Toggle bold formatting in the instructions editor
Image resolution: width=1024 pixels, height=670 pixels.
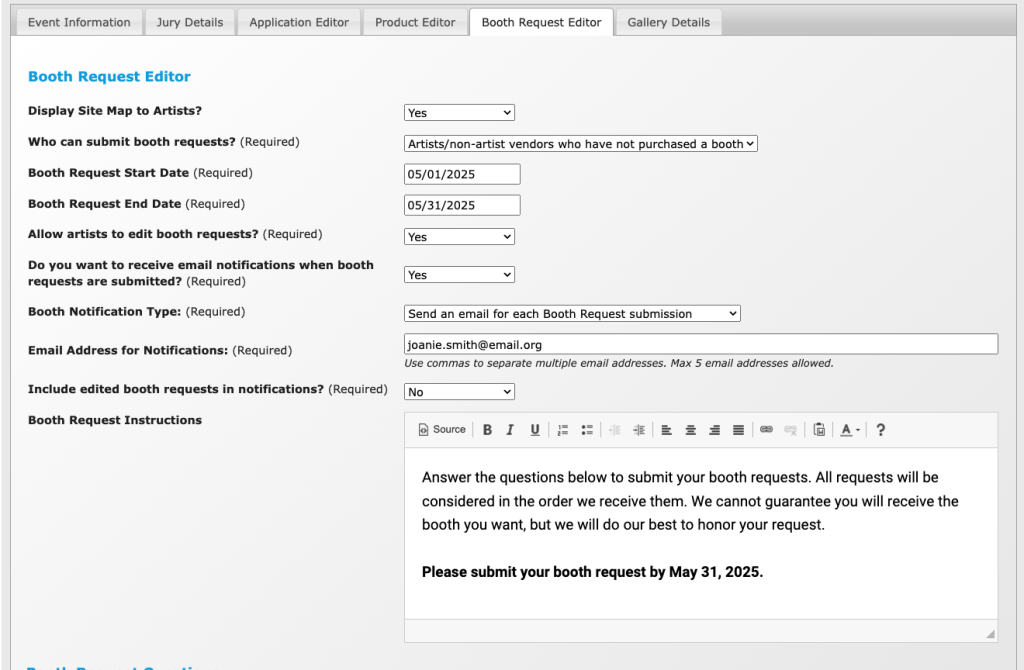click(487, 430)
